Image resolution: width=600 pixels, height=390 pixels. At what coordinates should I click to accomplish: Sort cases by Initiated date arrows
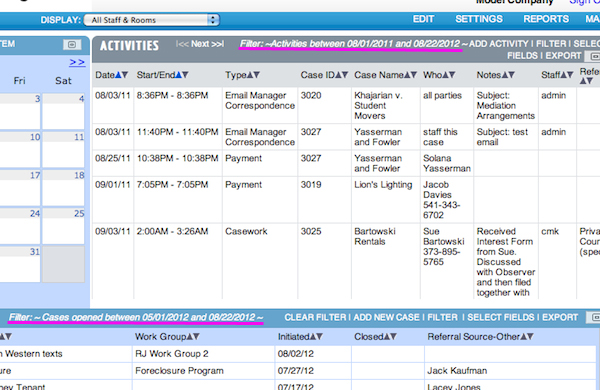pos(316,337)
